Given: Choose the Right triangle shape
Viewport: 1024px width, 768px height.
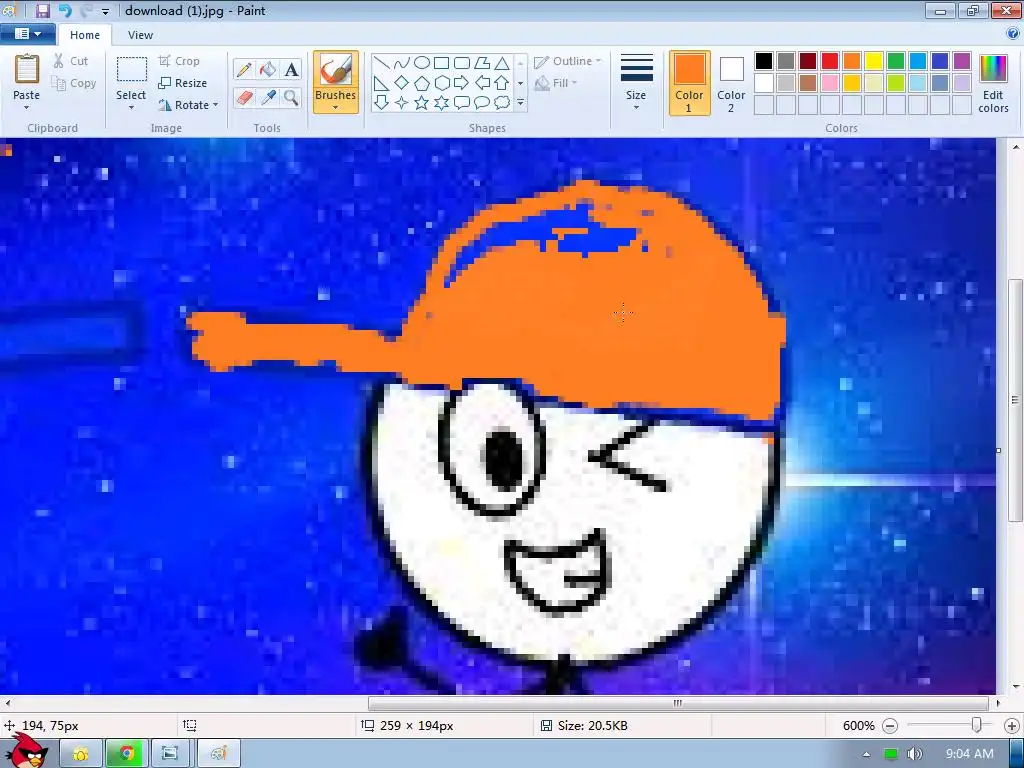Looking at the screenshot, I should 382,83.
